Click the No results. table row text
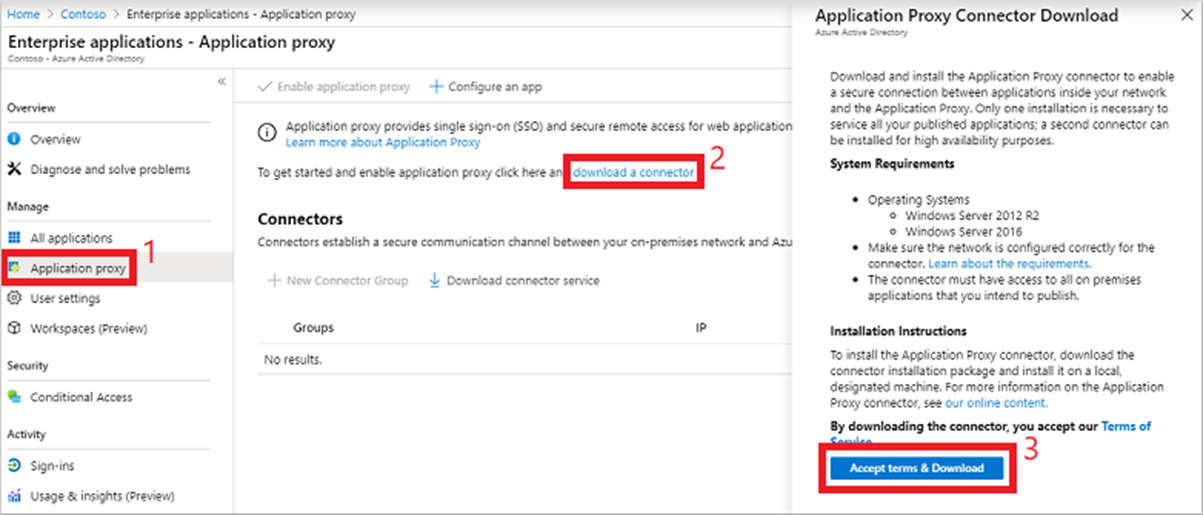This screenshot has height=515, width=1203. [292, 358]
